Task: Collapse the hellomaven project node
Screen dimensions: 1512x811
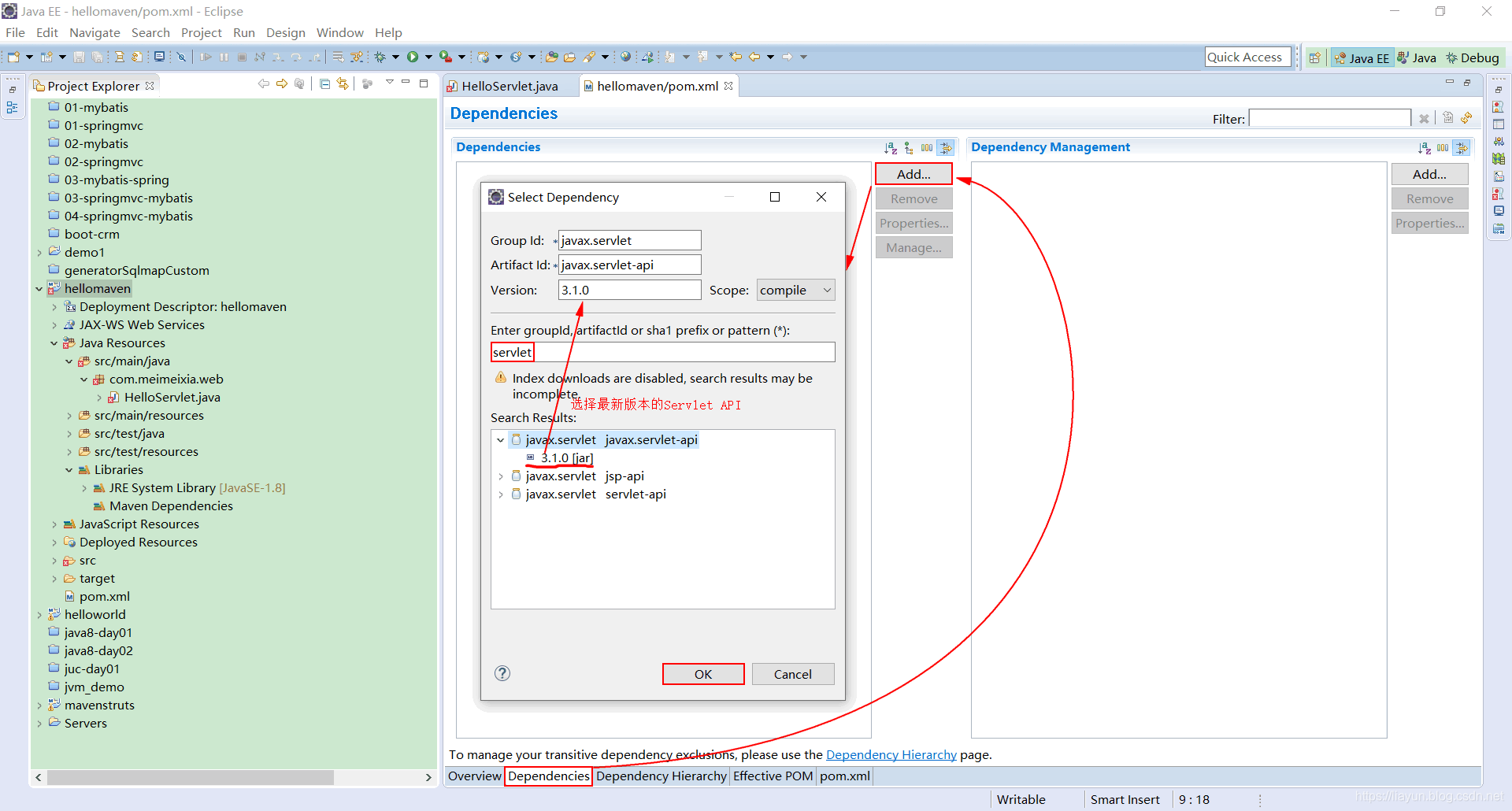Action: click(39, 289)
